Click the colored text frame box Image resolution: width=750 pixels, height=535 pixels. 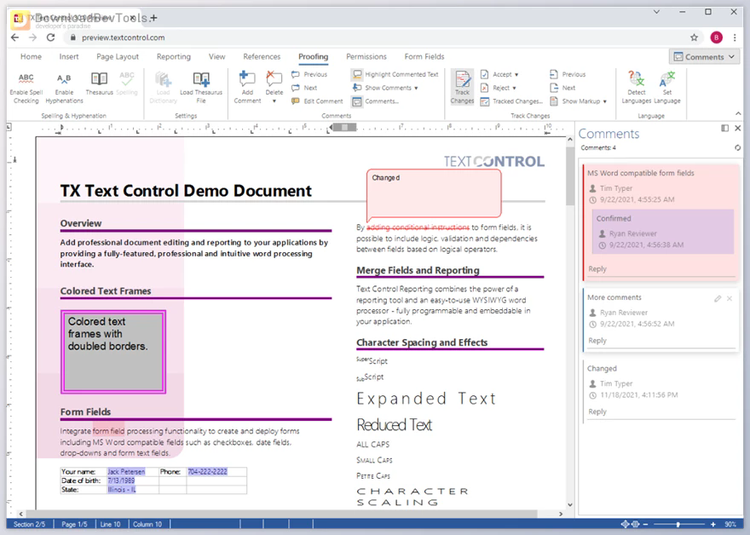[113, 351]
